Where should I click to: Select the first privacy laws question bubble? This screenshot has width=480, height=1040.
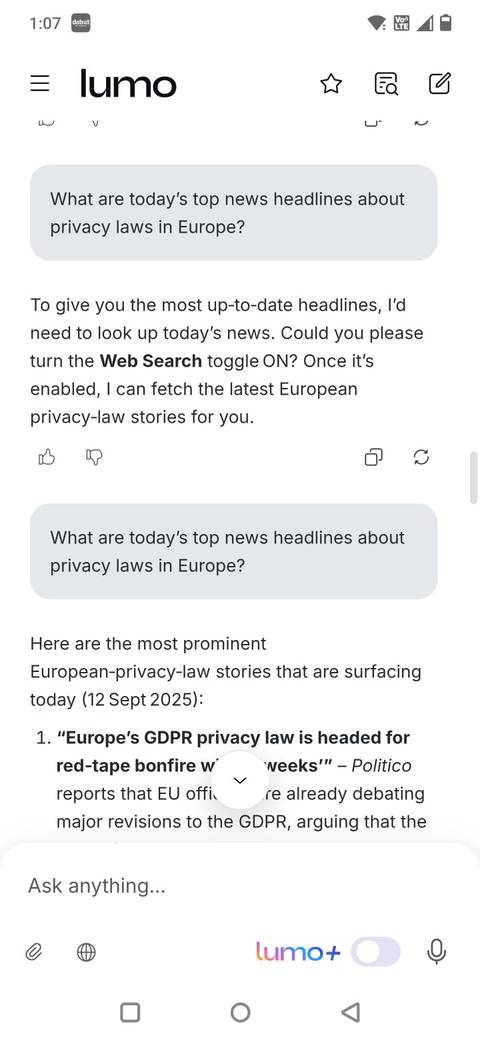click(233, 213)
